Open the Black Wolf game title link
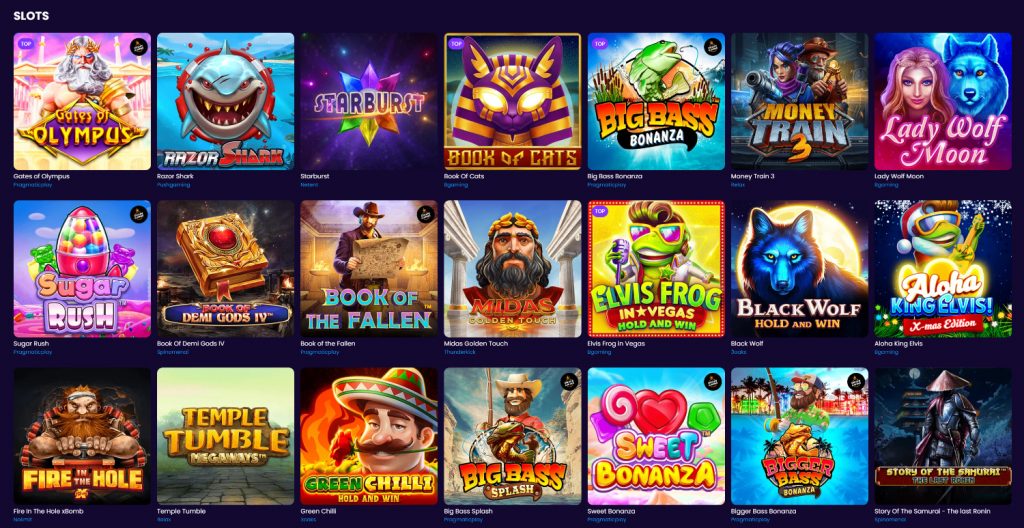This screenshot has width=1024, height=528. click(744, 344)
